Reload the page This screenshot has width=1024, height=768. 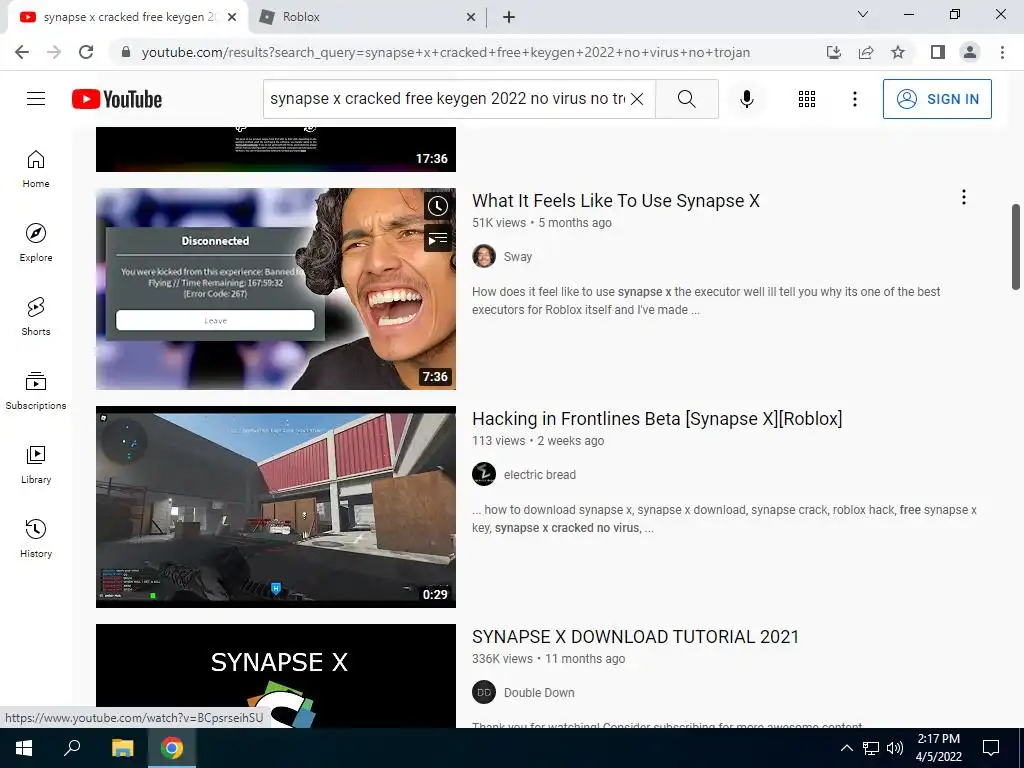[x=86, y=52]
